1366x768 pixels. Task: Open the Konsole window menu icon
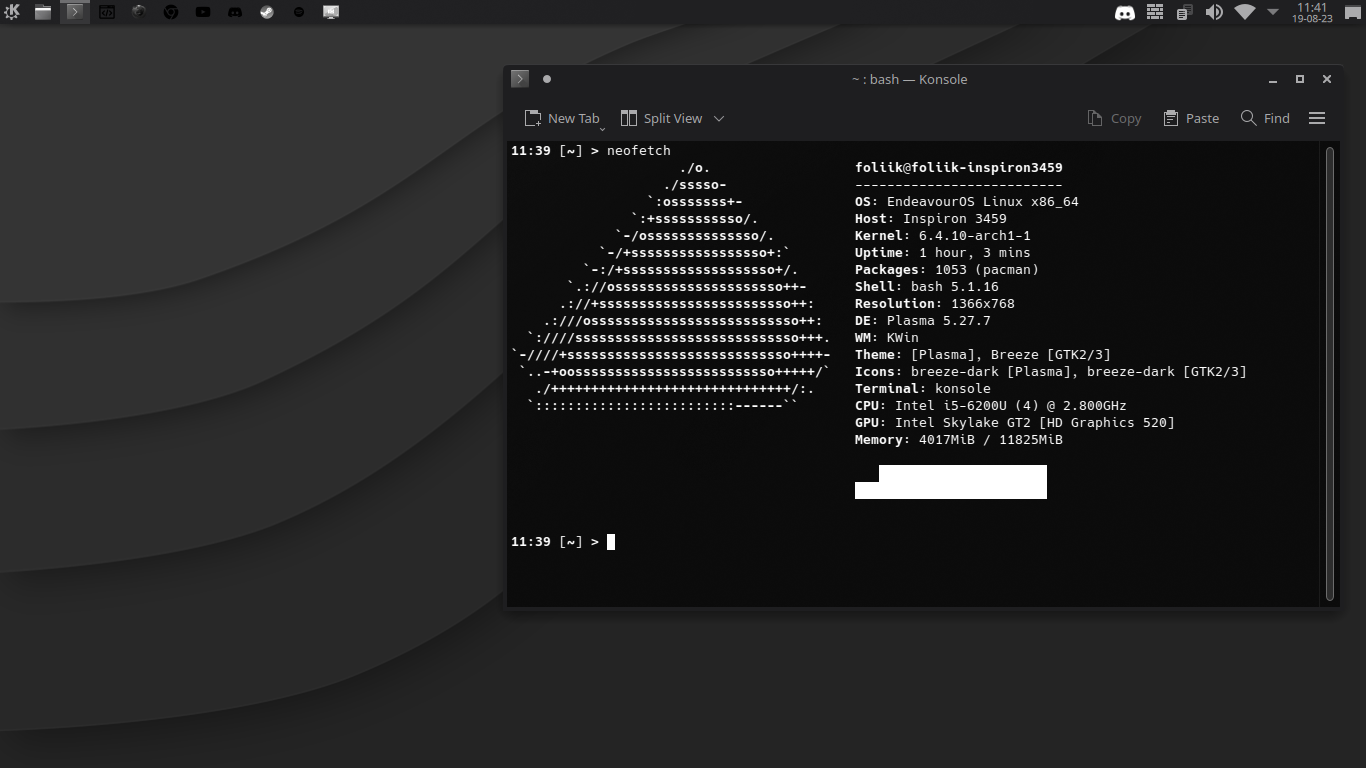coord(520,79)
